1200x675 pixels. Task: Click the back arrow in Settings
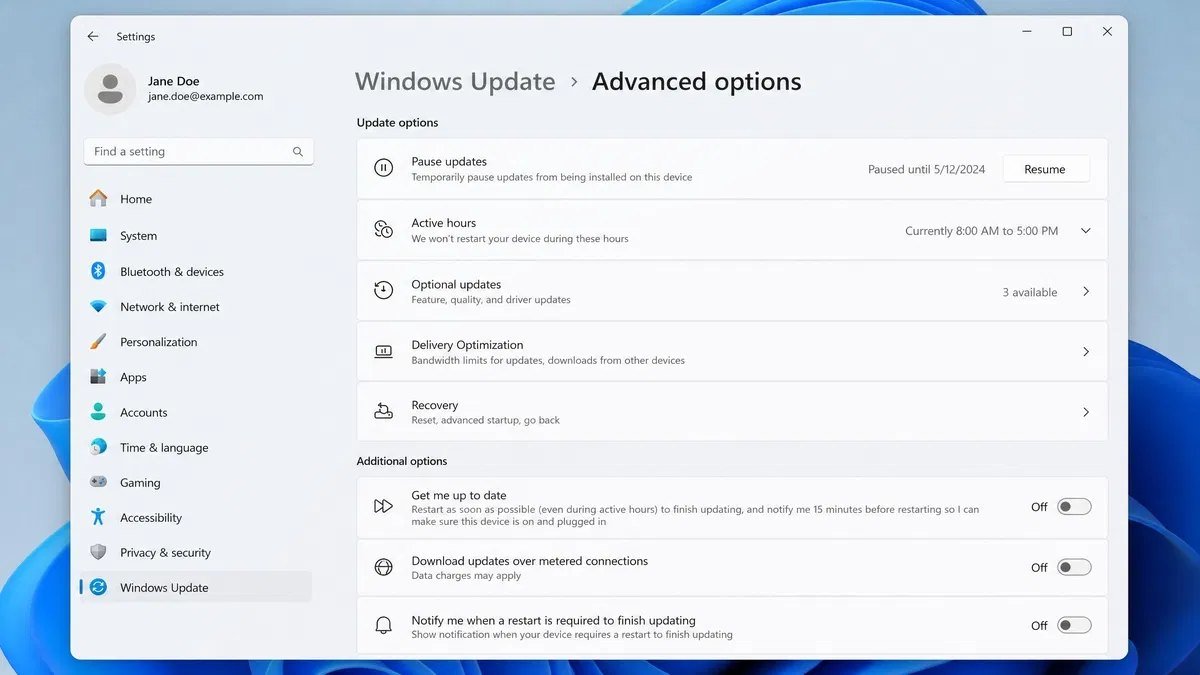(x=93, y=36)
